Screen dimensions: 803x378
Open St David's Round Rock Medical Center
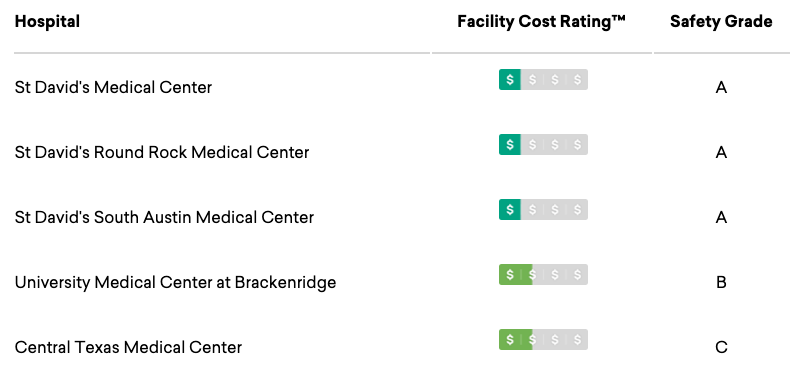[x=162, y=152]
